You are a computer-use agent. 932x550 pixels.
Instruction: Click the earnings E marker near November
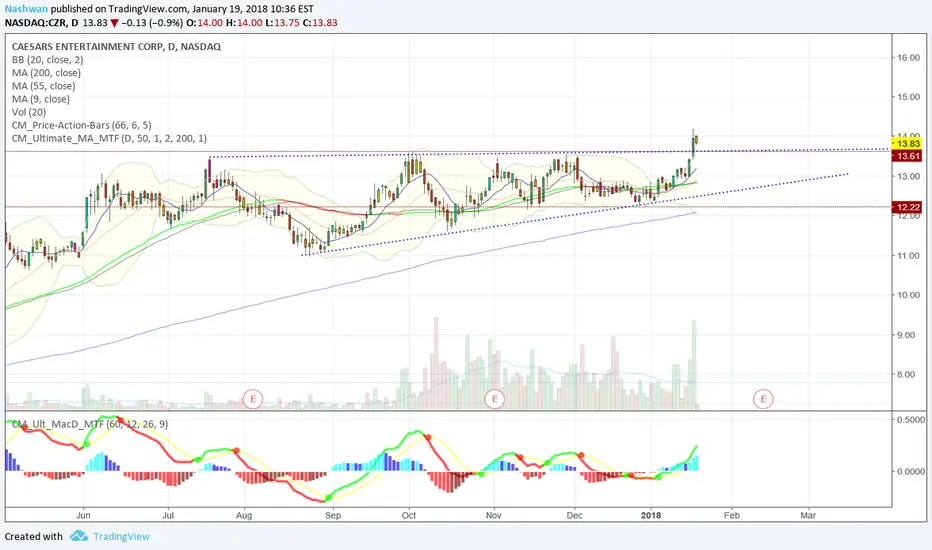(x=494, y=398)
